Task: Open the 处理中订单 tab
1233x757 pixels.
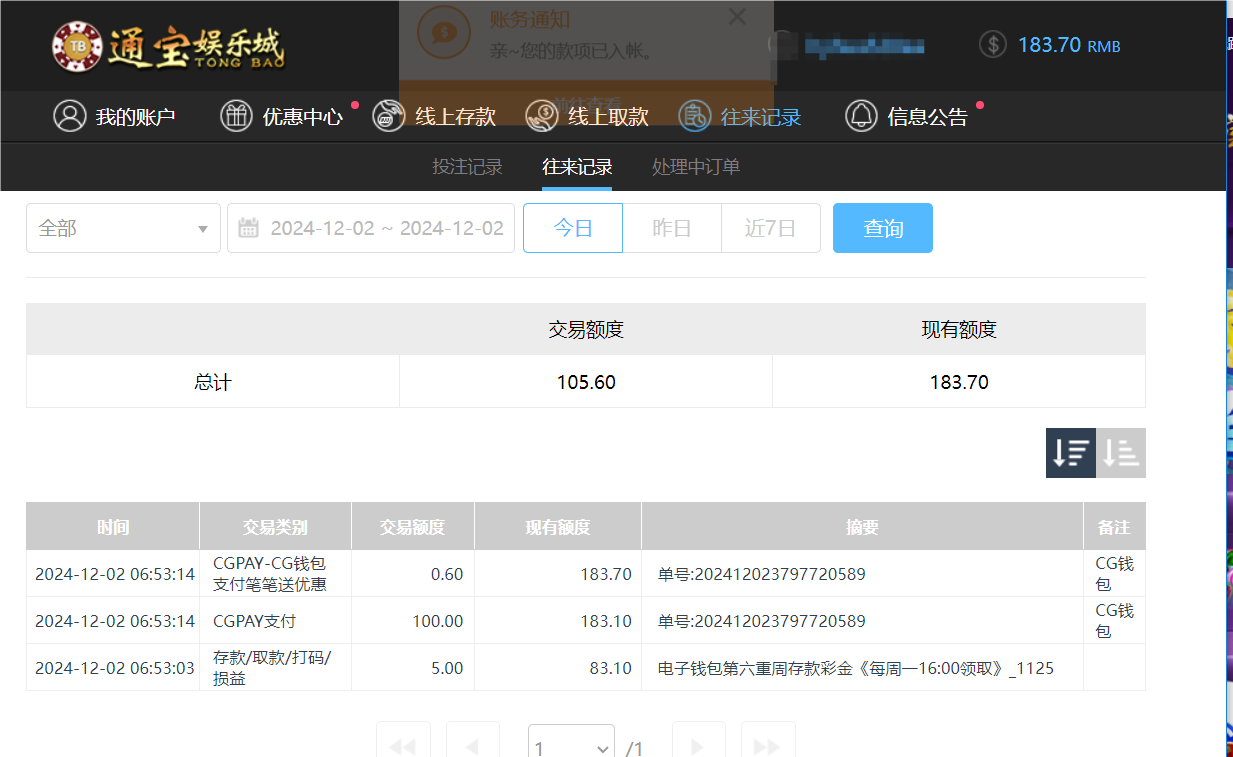Action: click(694, 166)
